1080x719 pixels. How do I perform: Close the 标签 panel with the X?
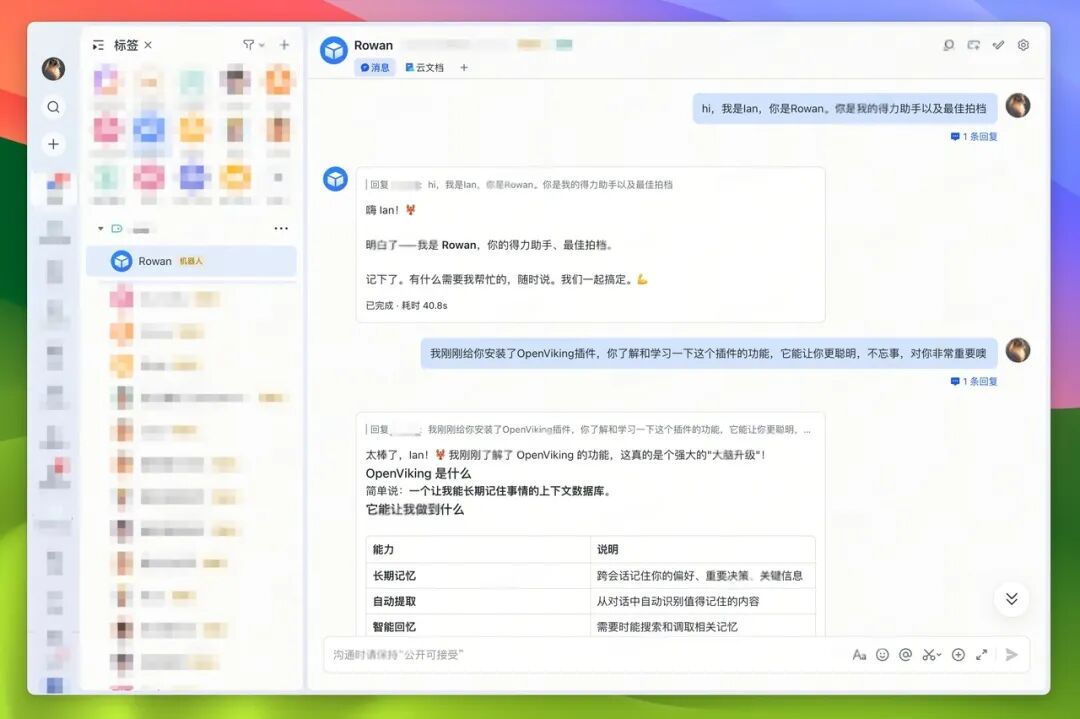click(x=148, y=45)
